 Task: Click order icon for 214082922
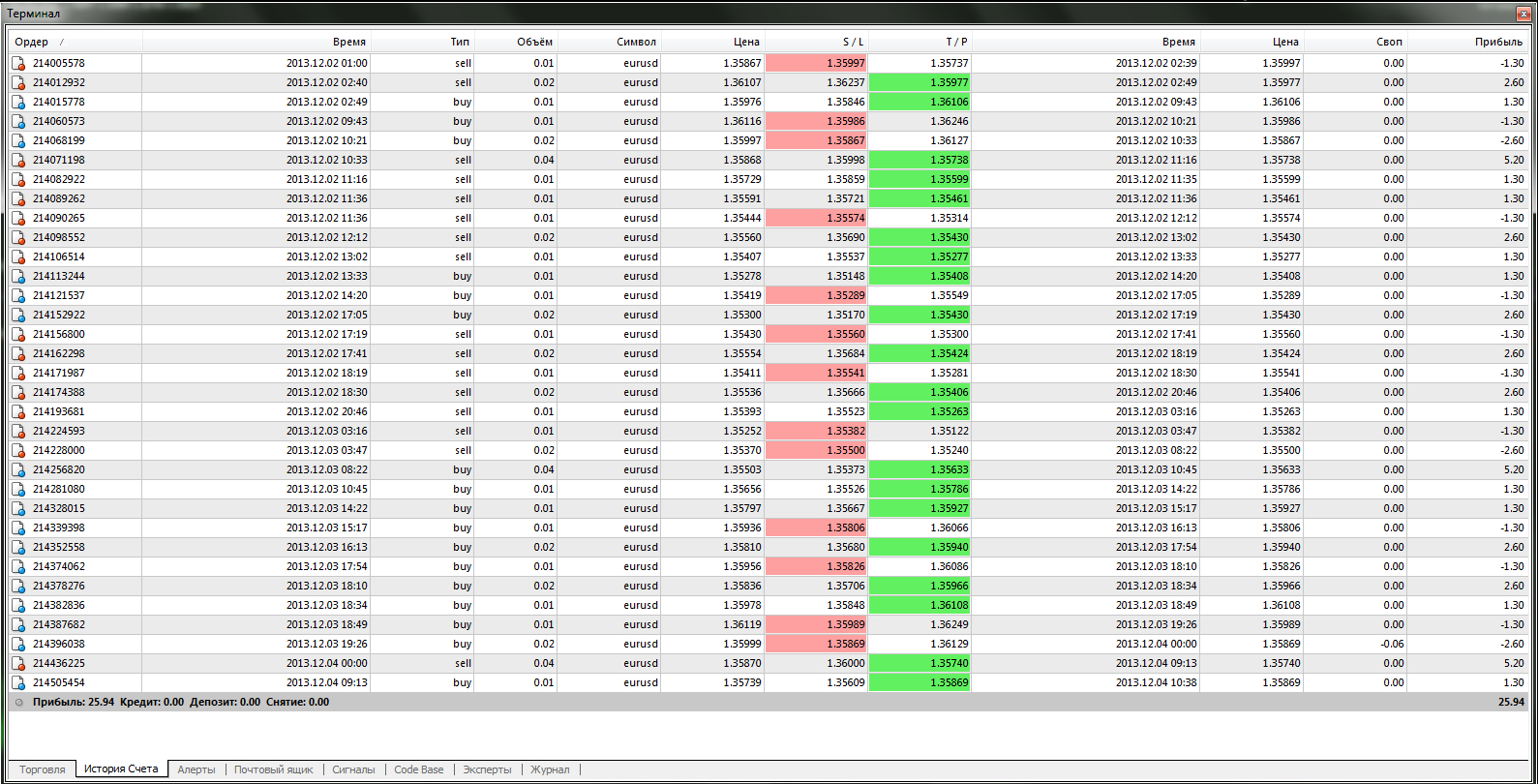[18, 179]
